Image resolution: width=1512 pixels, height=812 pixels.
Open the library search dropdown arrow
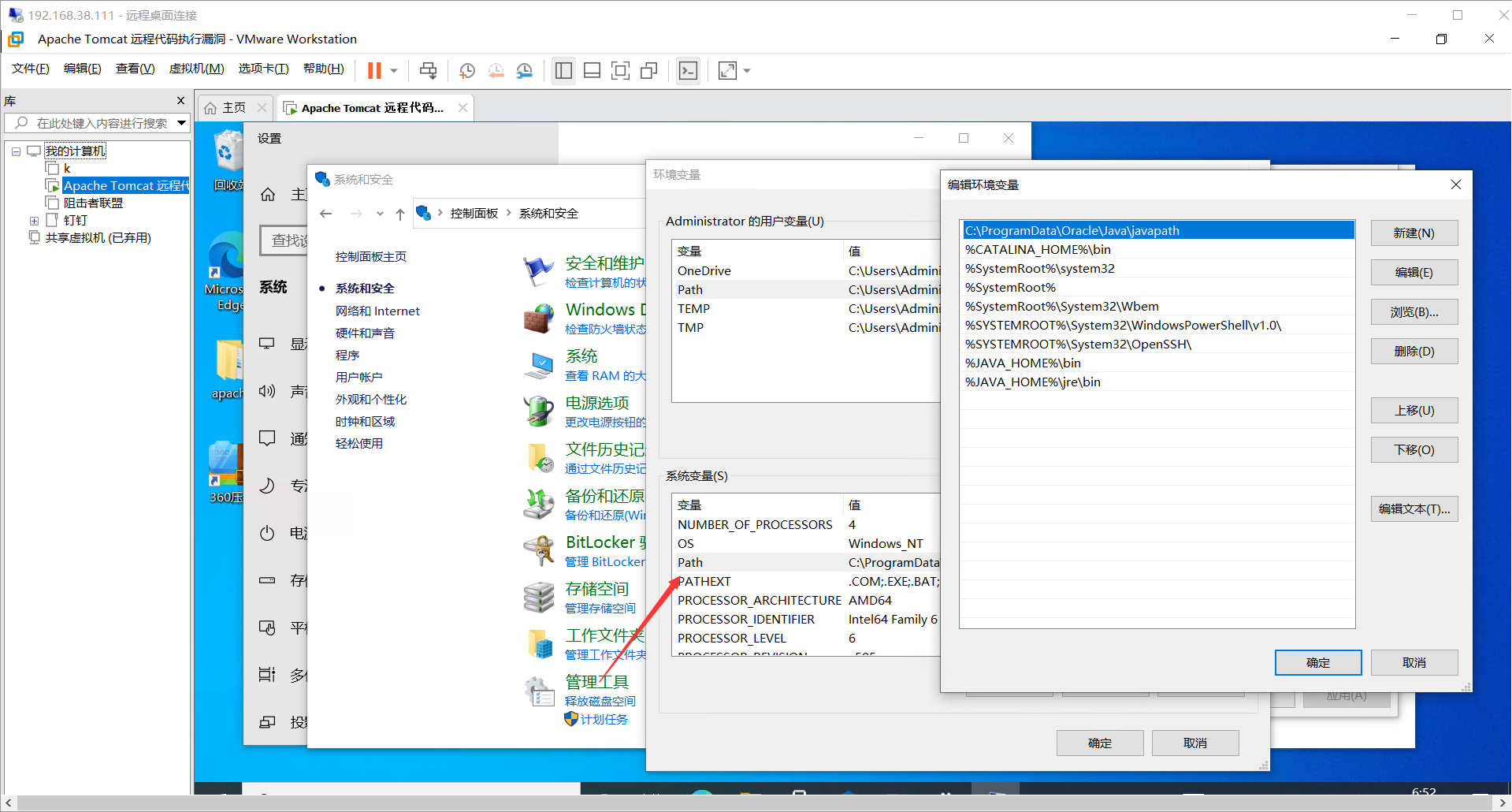tap(182, 123)
